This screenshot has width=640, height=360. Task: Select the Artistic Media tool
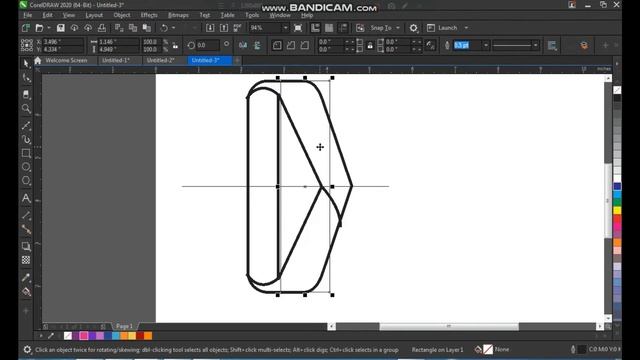[26, 140]
